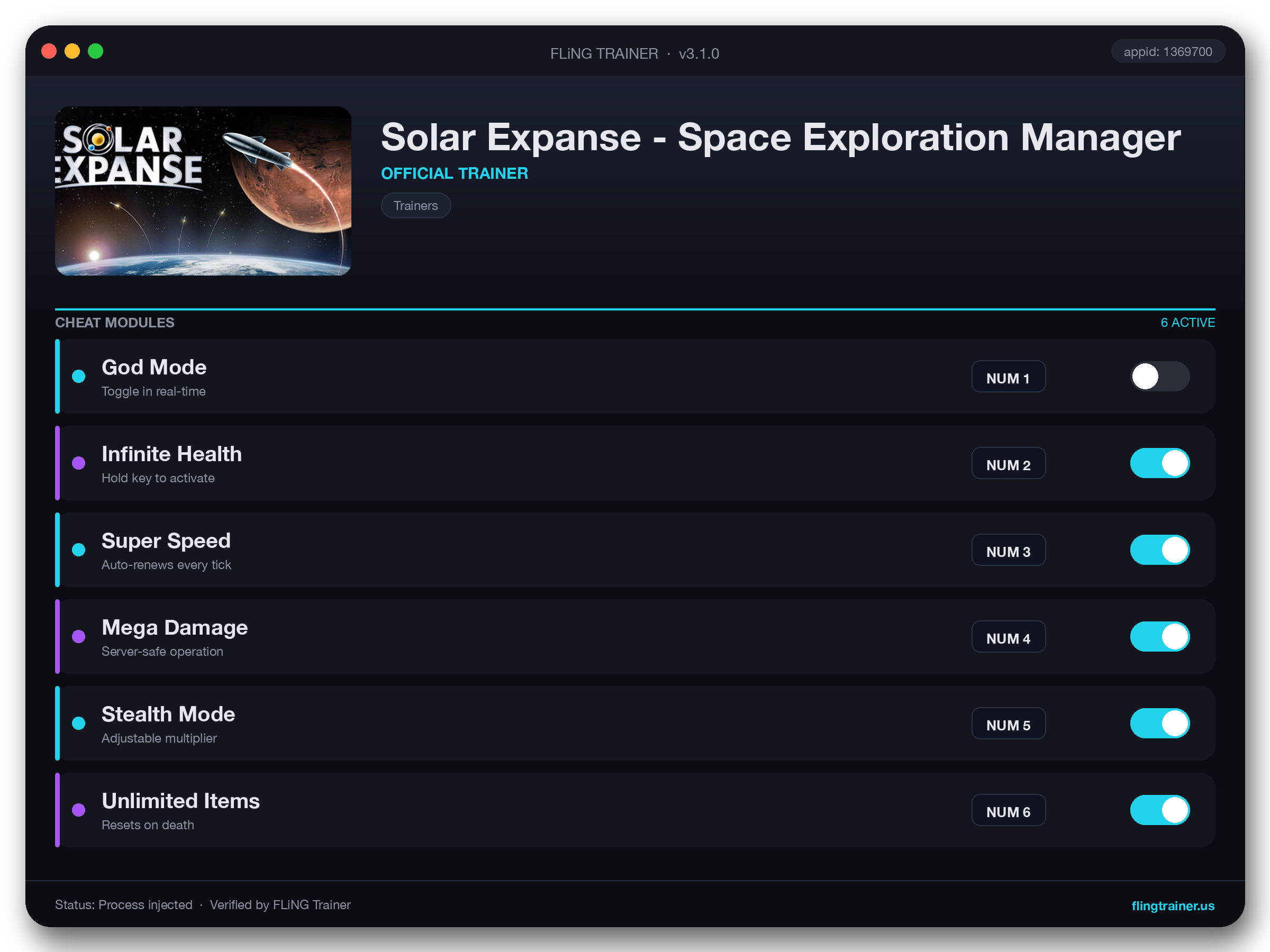Viewport: 1270px width, 952px height.
Task: Click the 'Server-safe operation' description
Action: (162, 651)
